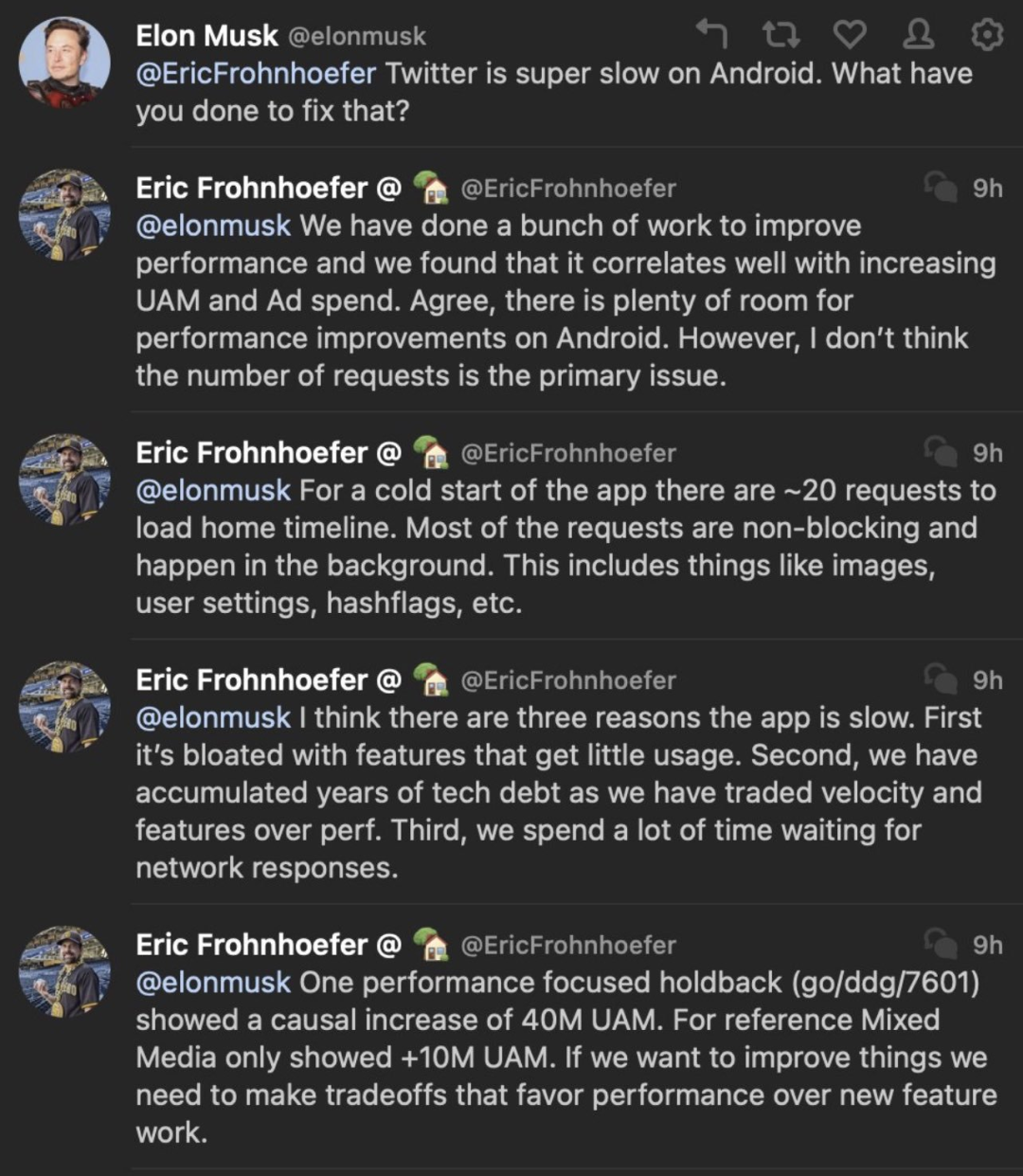
Task: Click conversation icon on the 'cold start' tweet
Action: click(941, 452)
